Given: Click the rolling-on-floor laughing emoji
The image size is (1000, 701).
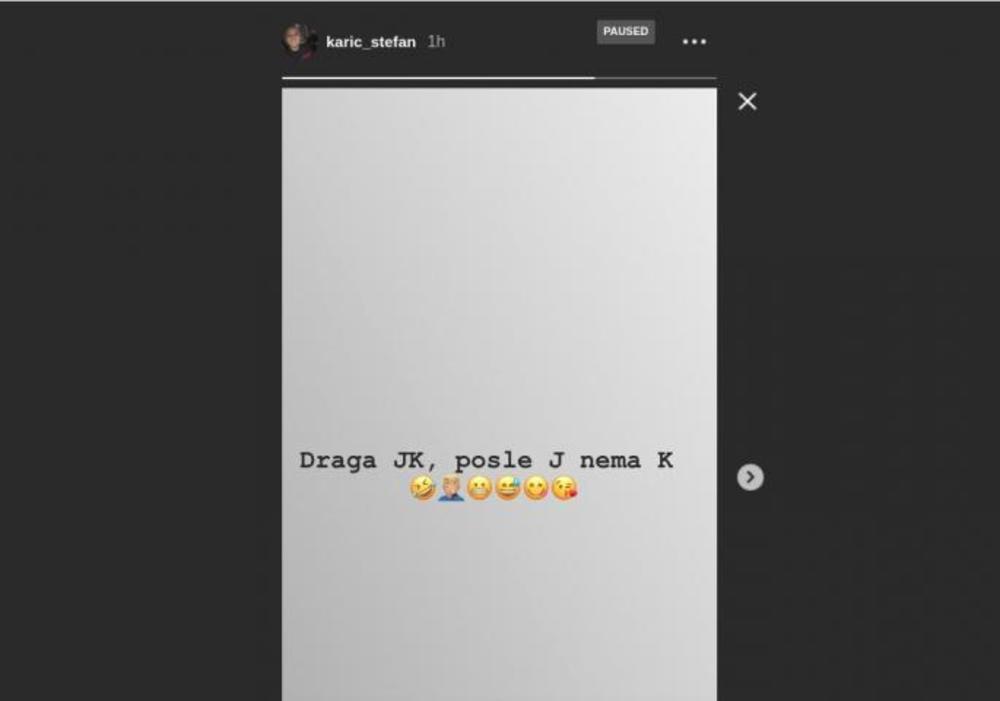Looking at the screenshot, I should (x=422, y=488).
